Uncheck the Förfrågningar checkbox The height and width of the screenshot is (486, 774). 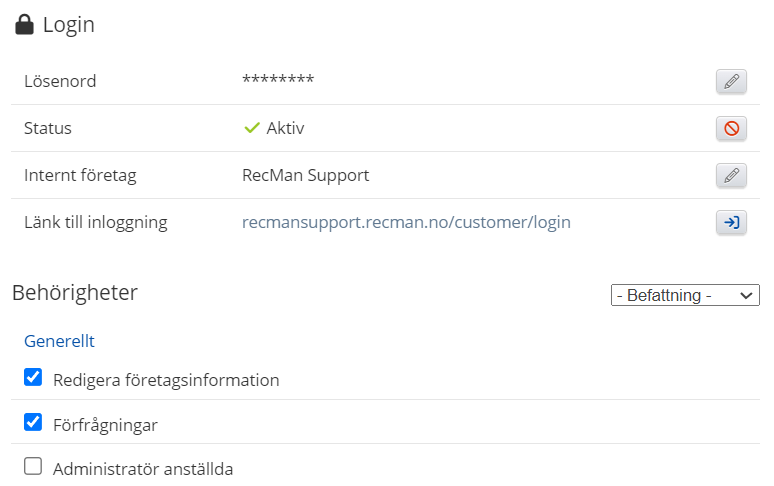(33, 423)
